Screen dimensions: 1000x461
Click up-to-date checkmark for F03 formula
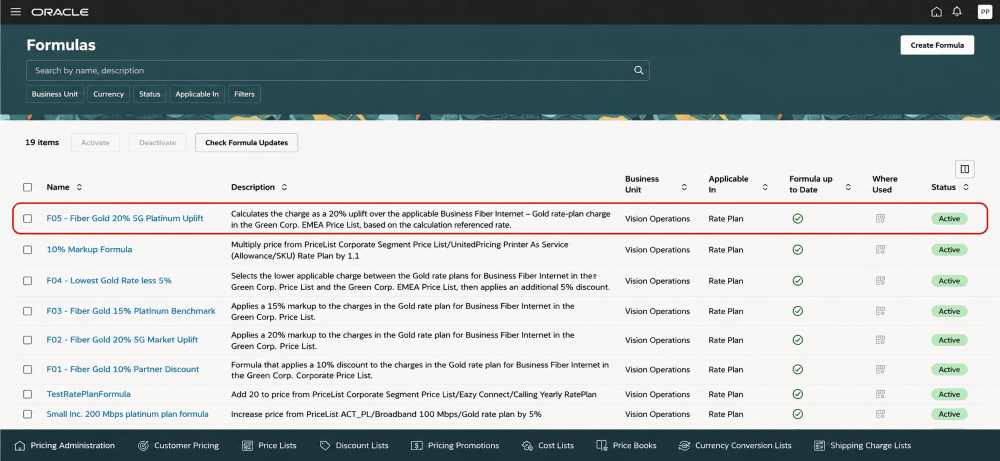[x=797, y=311]
